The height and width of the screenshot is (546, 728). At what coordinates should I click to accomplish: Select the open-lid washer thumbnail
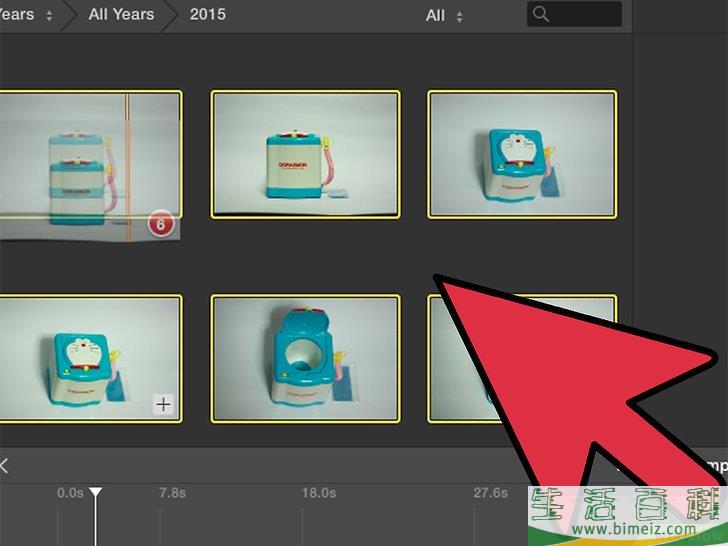pos(305,359)
